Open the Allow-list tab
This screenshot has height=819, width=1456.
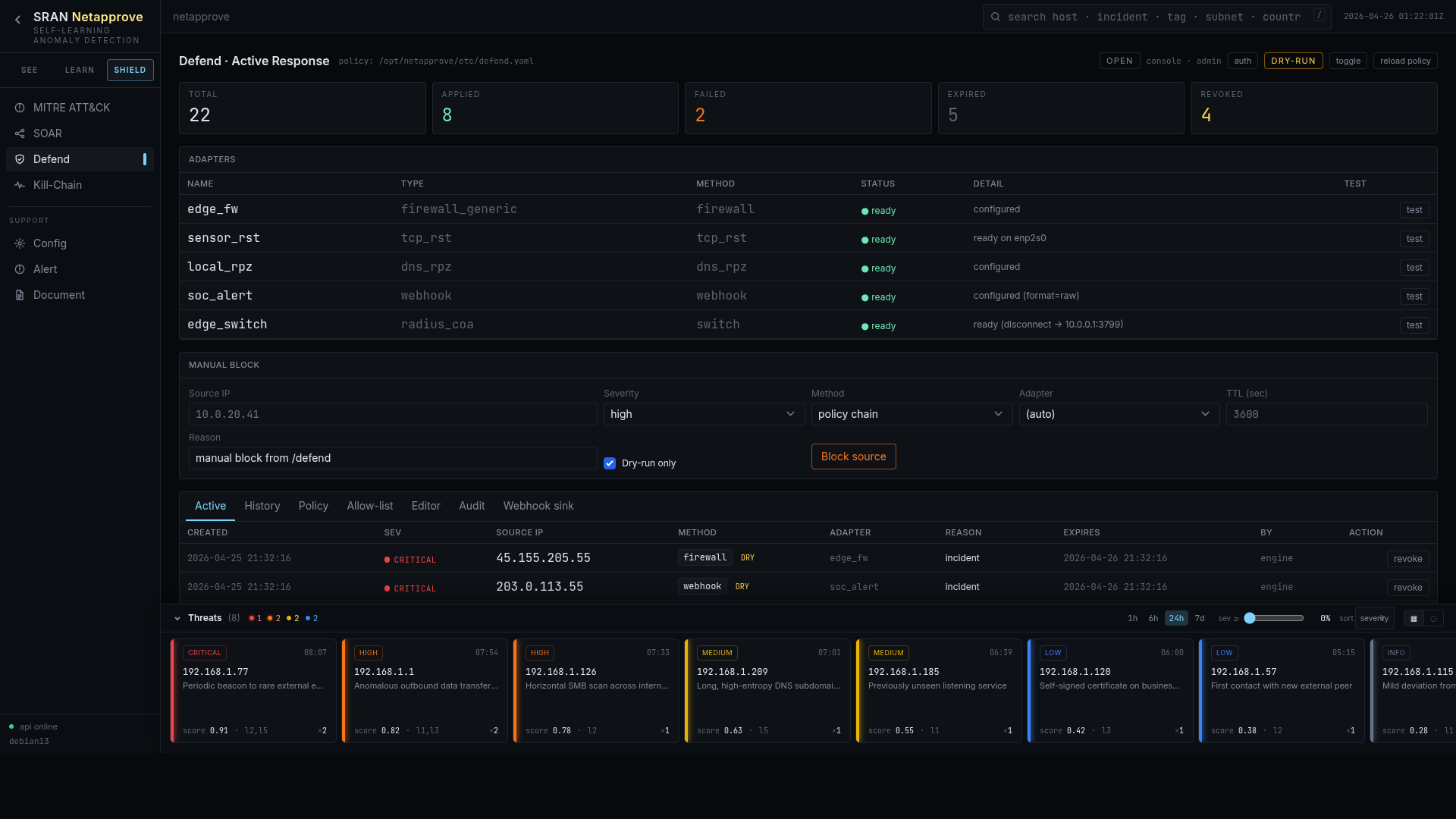[369, 506]
